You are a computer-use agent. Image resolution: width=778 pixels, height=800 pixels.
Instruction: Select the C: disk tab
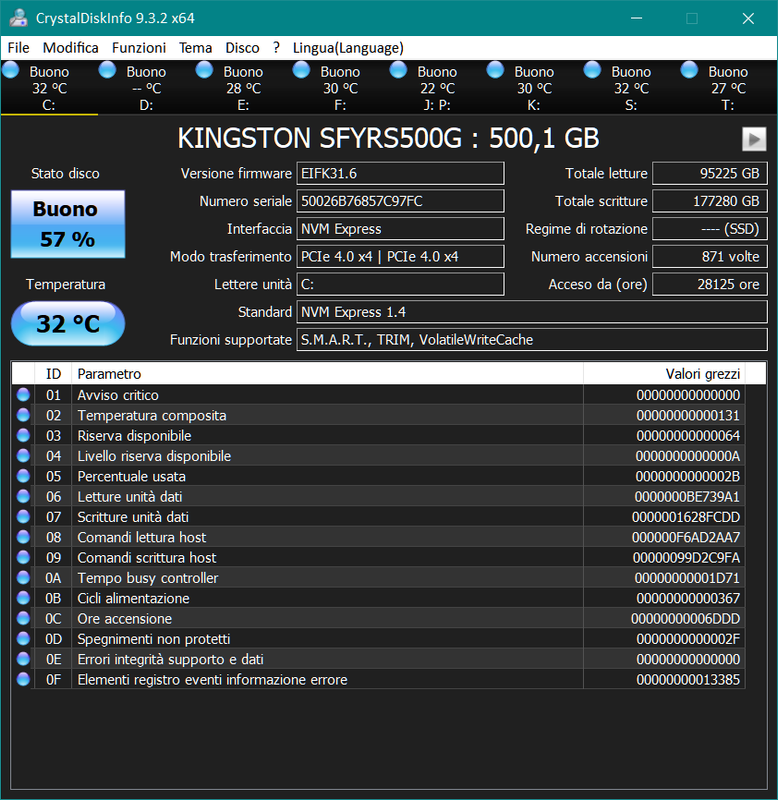tap(49, 88)
